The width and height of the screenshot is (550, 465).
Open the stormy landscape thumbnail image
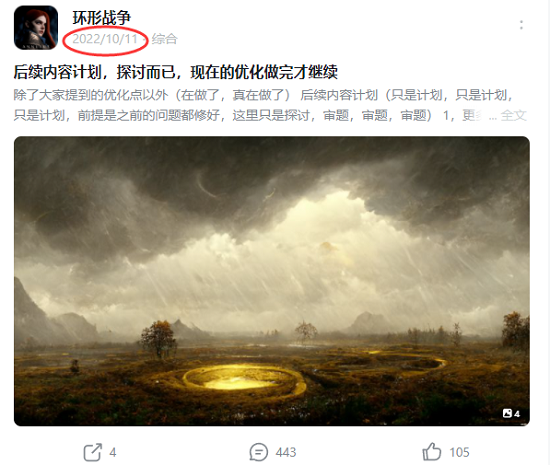coord(272,281)
